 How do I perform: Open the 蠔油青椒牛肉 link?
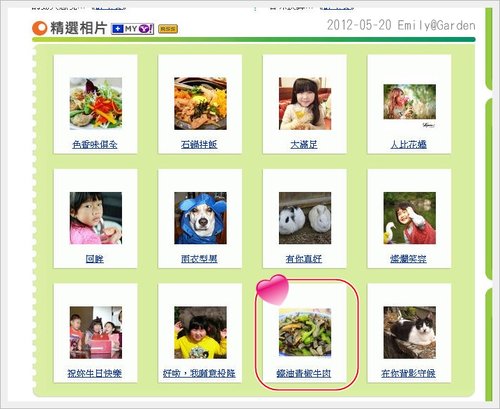click(x=304, y=373)
